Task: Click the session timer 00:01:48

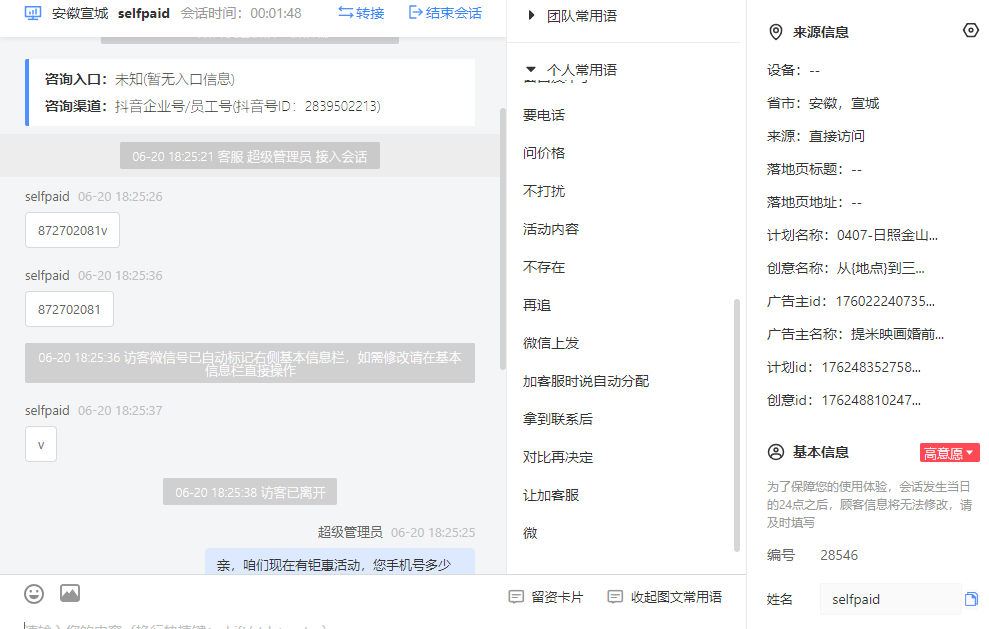Action: coord(276,13)
